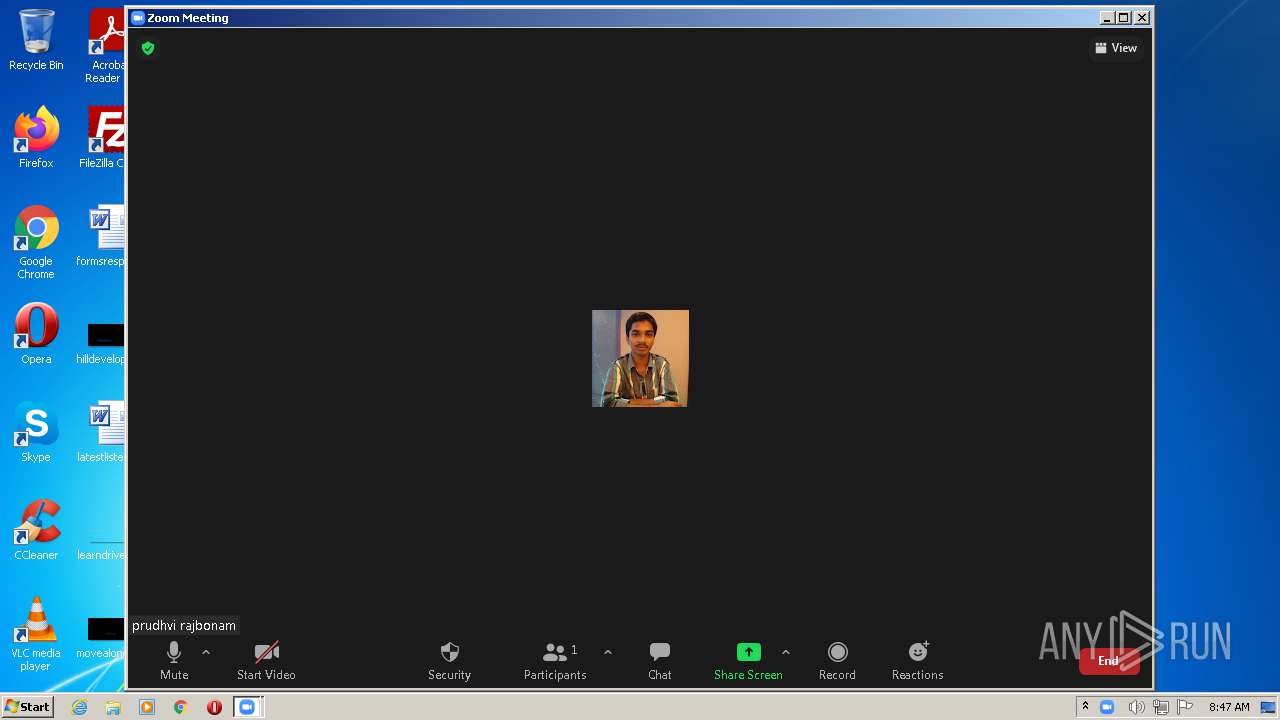The width and height of the screenshot is (1280, 720).
Task: Launch Google Chrome desktop shortcut
Action: coord(36,242)
